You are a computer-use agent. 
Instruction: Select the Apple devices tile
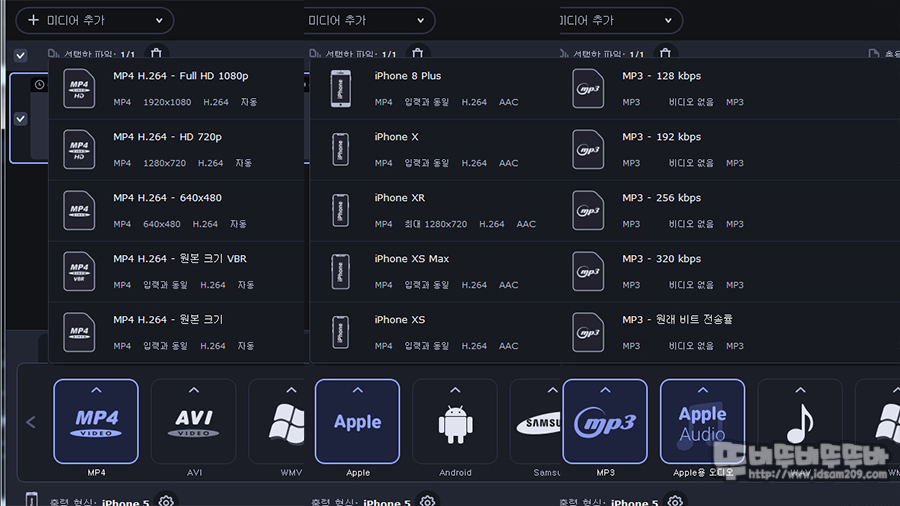pyautogui.click(x=357, y=421)
